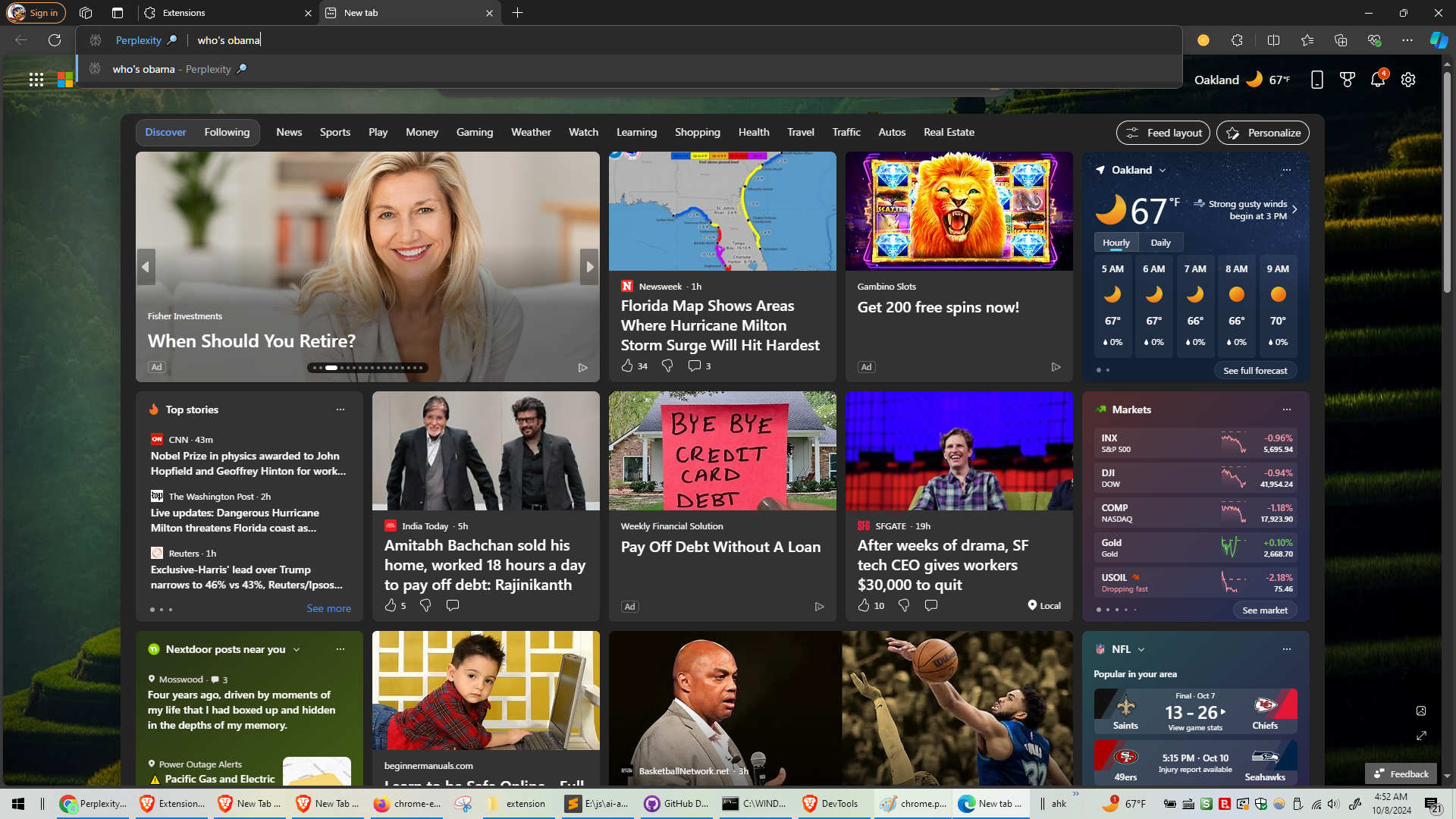Image resolution: width=1456 pixels, height=819 pixels.
Task: Expand the Oakland location dropdown
Action: click(x=1163, y=171)
